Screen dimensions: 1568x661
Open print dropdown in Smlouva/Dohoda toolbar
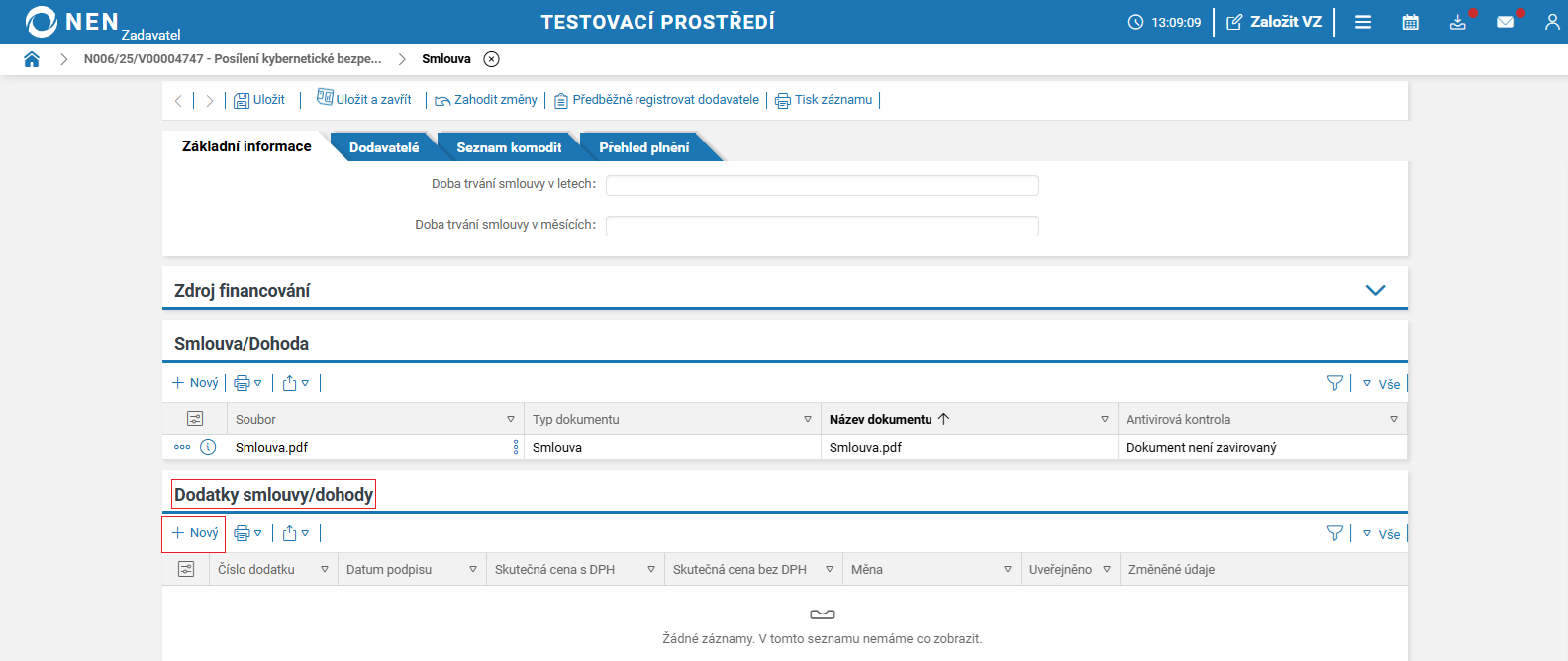click(247, 383)
